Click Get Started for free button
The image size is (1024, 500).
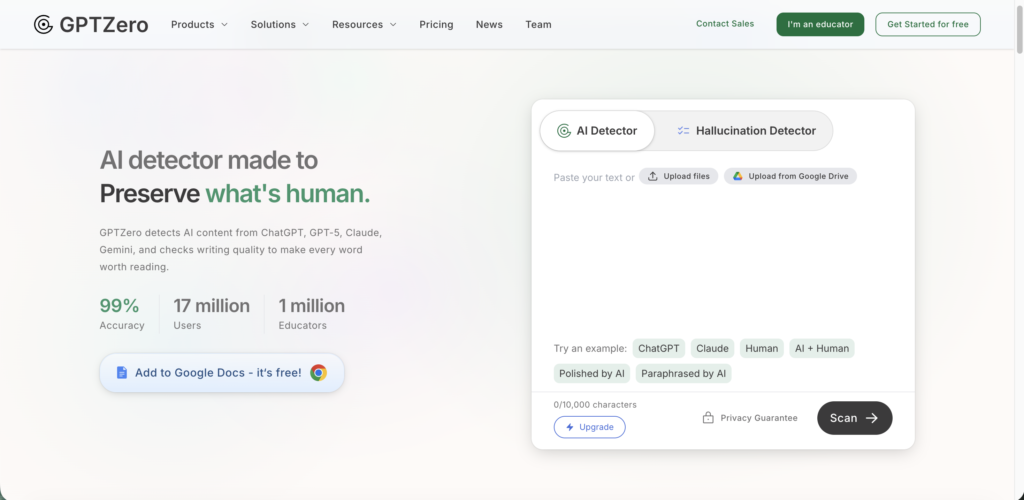point(927,24)
